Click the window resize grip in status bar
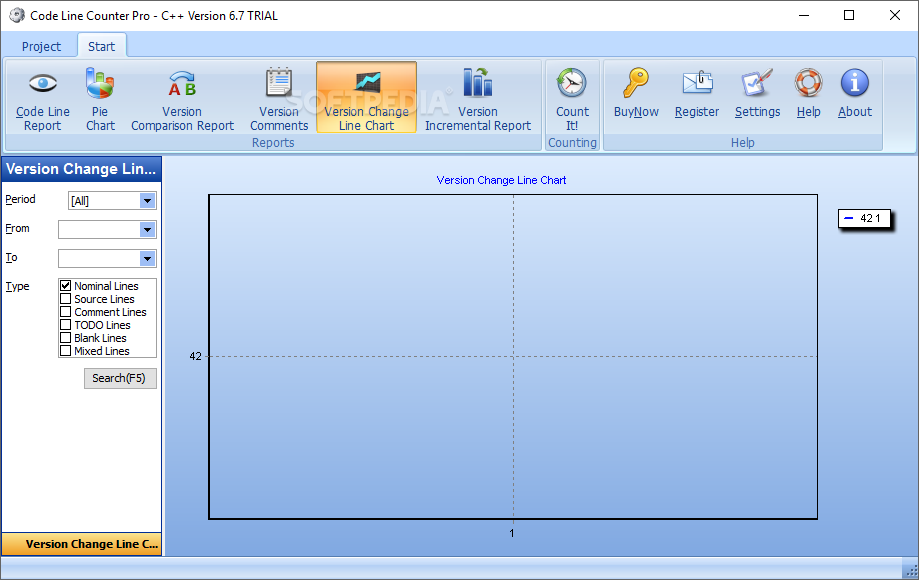Screen dimensions: 919x580 [x=910, y=569]
